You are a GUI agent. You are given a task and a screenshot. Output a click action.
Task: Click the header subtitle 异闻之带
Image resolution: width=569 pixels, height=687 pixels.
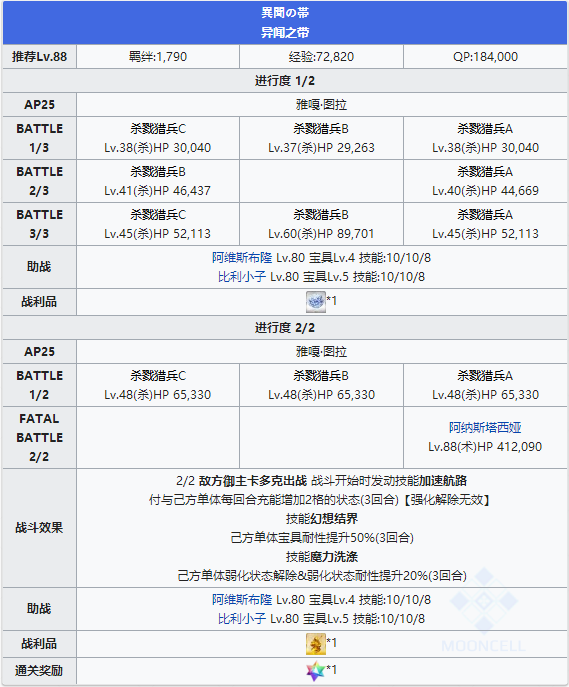pos(285,32)
